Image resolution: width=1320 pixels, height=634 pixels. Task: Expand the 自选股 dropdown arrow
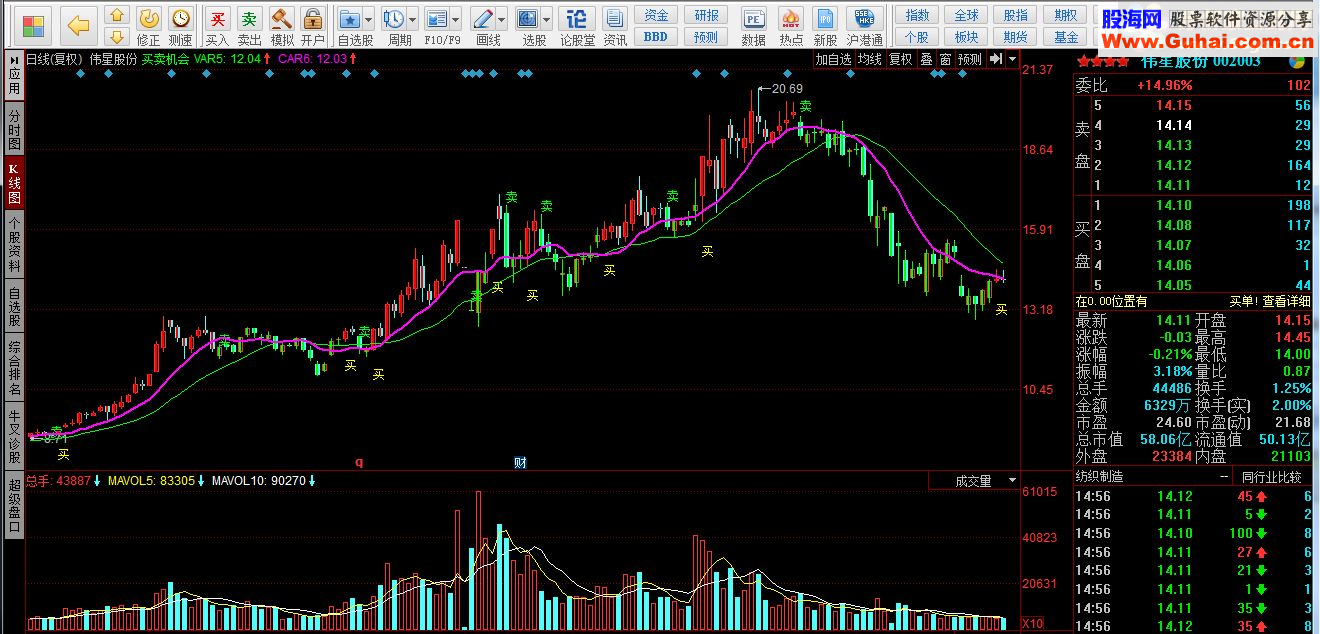point(368,19)
